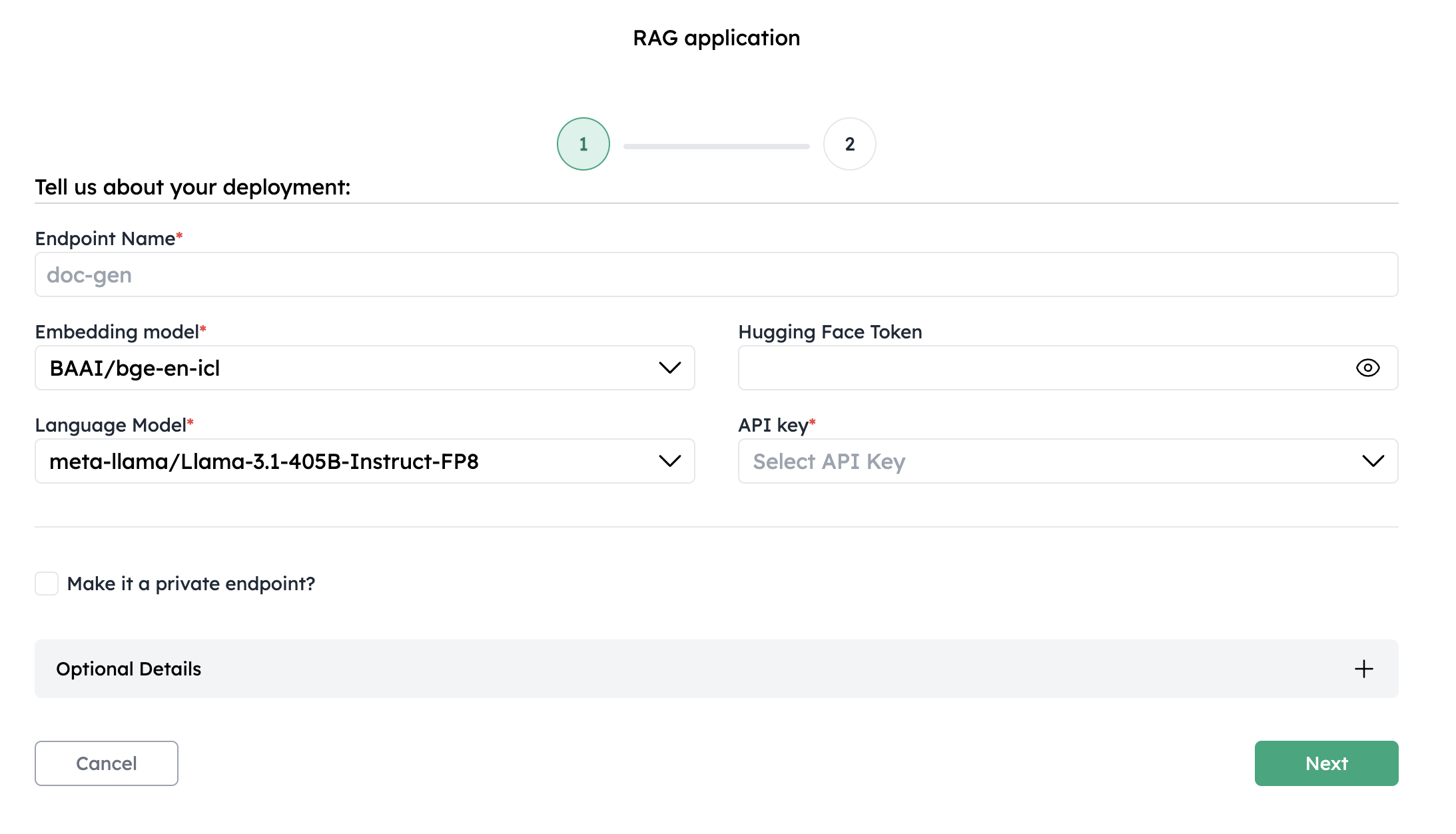Screen dimensions: 1456x834
Task: Click the plus icon in Optional Details
Action: coord(1363,669)
